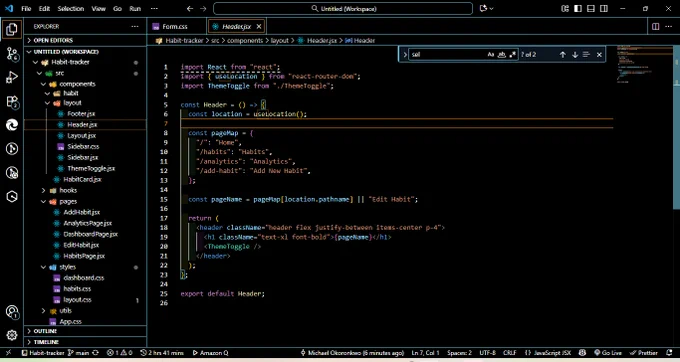Expand the Timeline section
The width and height of the screenshot is (680, 362).
pos(86,342)
